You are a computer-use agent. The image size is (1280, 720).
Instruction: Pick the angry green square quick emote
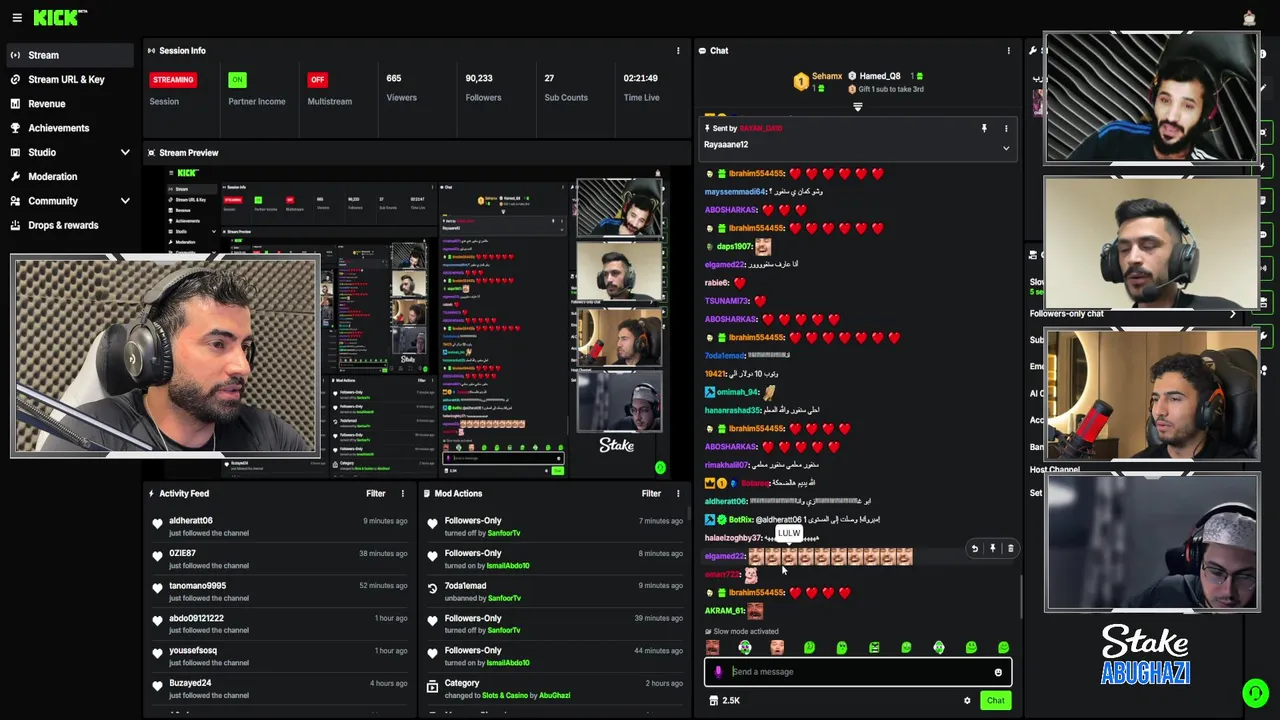(874, 648)
